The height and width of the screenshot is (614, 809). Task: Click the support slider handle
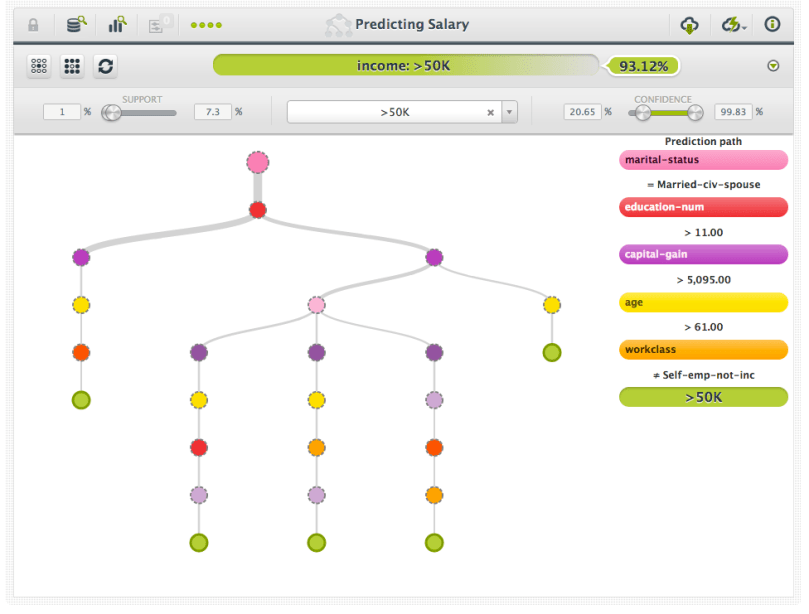coord(110,112)
